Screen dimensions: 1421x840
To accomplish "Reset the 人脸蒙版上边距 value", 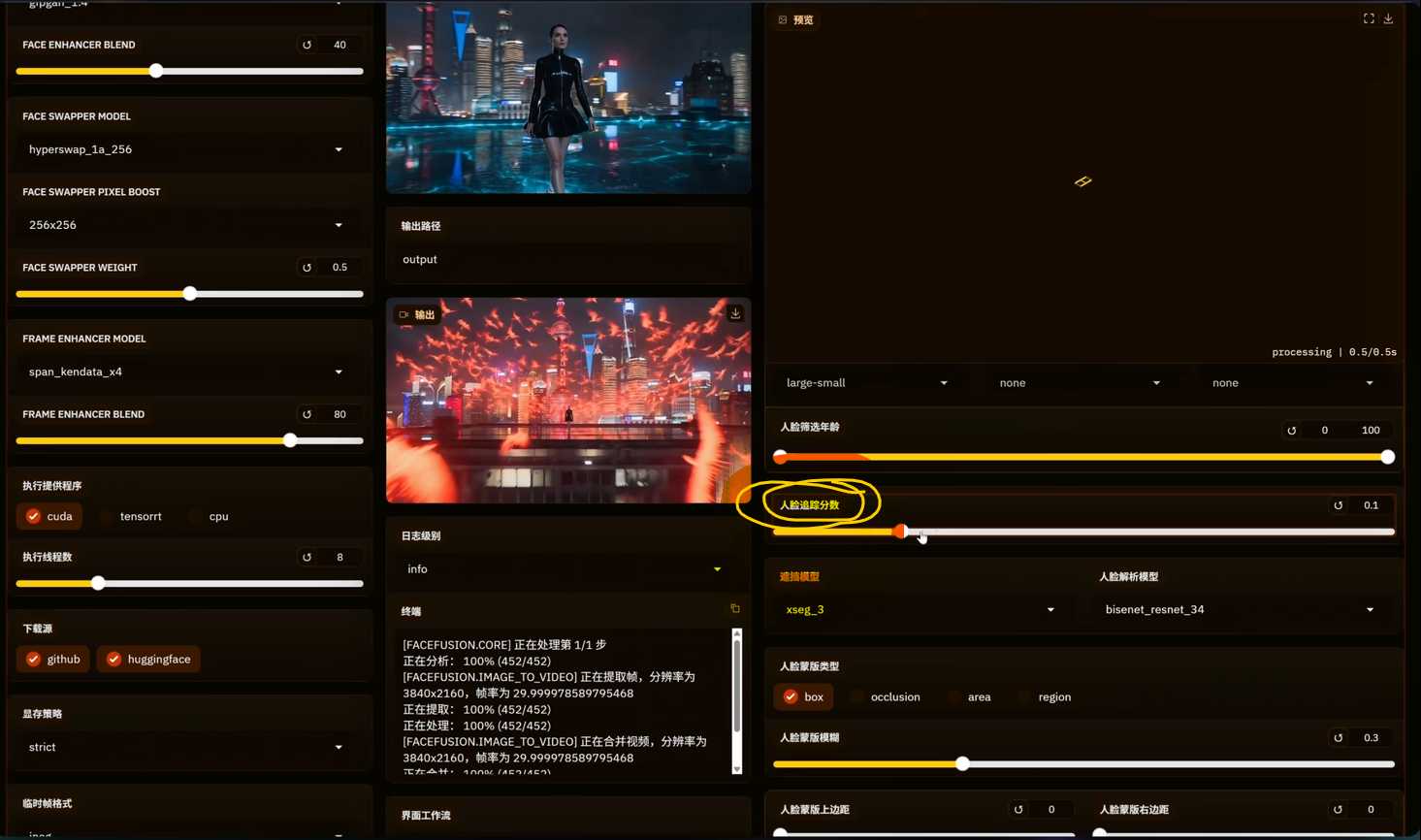I will [1018, 809].
